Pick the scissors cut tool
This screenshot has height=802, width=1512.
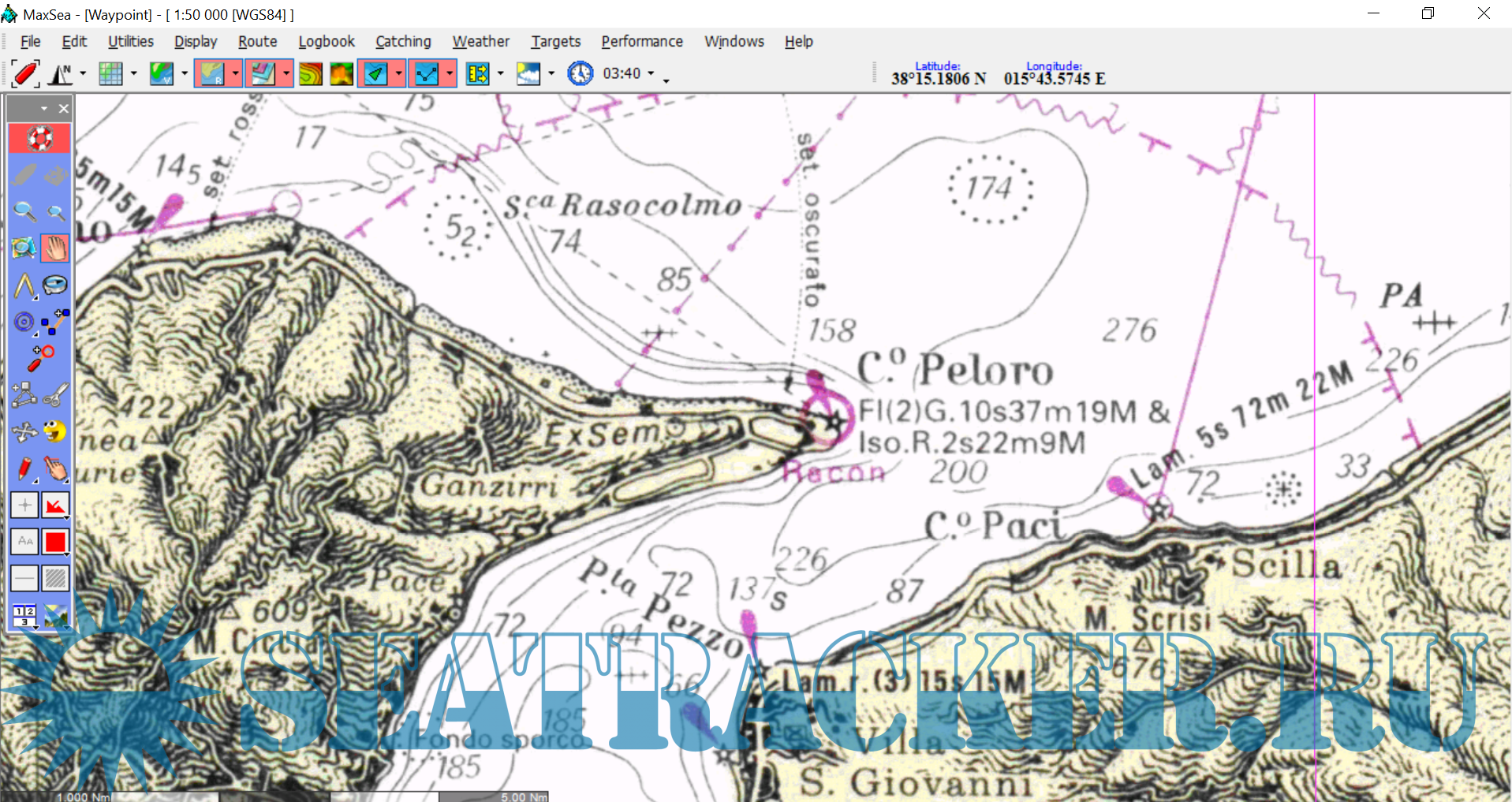[x=55, y=394]
